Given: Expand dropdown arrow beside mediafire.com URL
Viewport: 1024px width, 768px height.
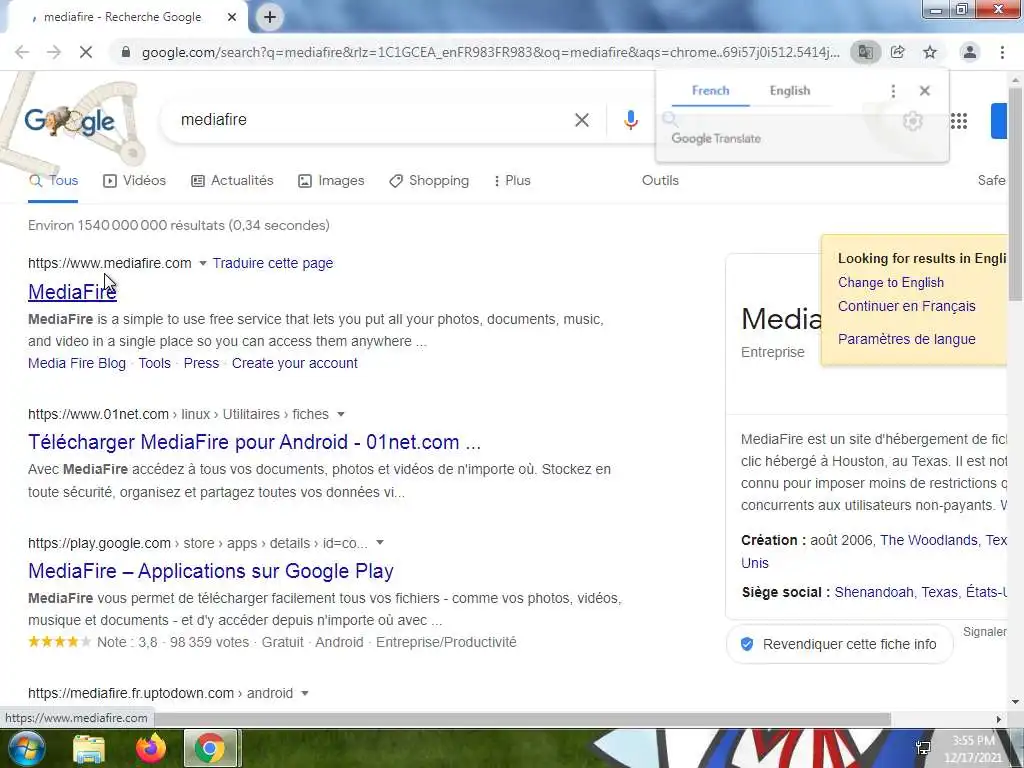Looking at the screenshot, I should coord(202,263).
